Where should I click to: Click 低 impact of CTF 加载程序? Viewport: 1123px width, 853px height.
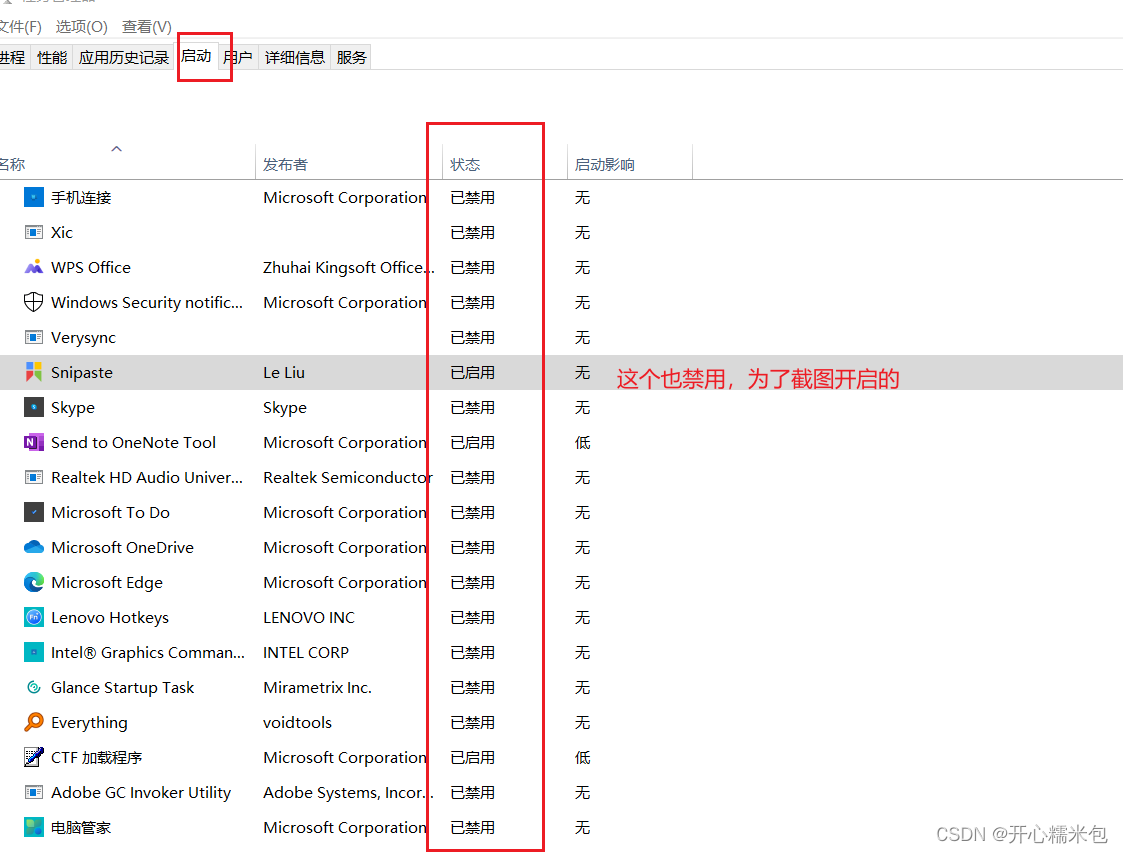tap(582, 757)
